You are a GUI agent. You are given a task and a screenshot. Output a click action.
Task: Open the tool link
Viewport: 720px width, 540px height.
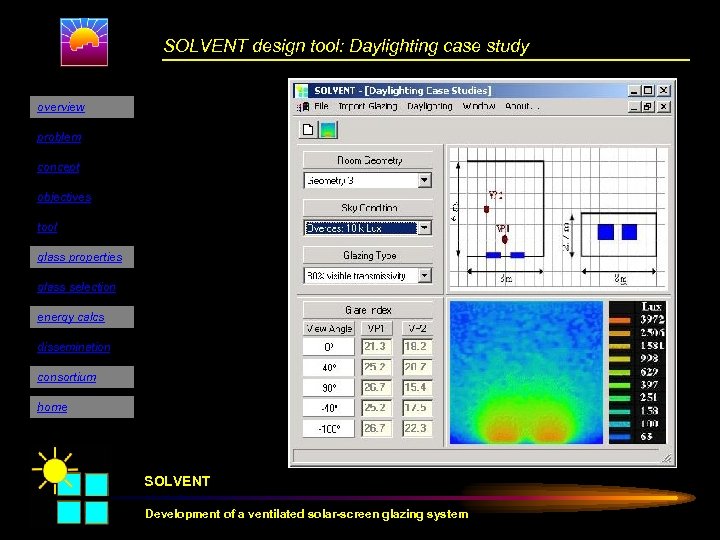(x=47, y=227)
